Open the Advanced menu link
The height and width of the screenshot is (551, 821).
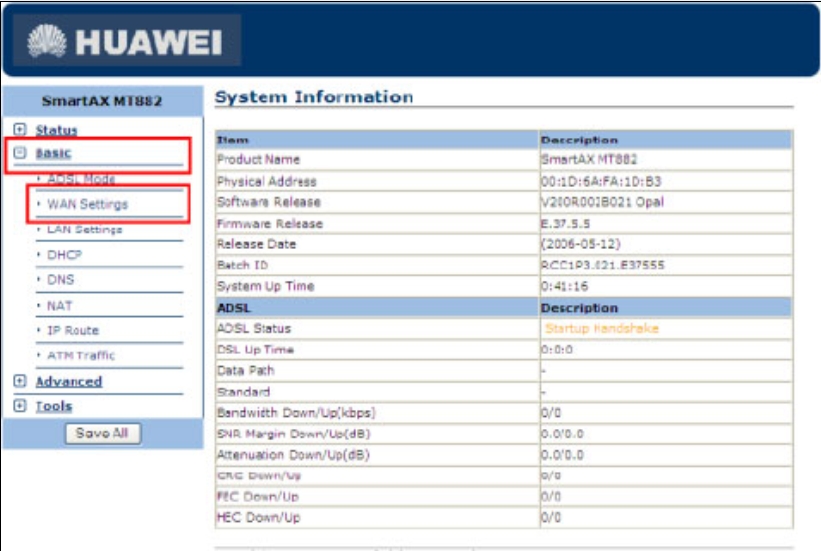click(x=69, y=381)
